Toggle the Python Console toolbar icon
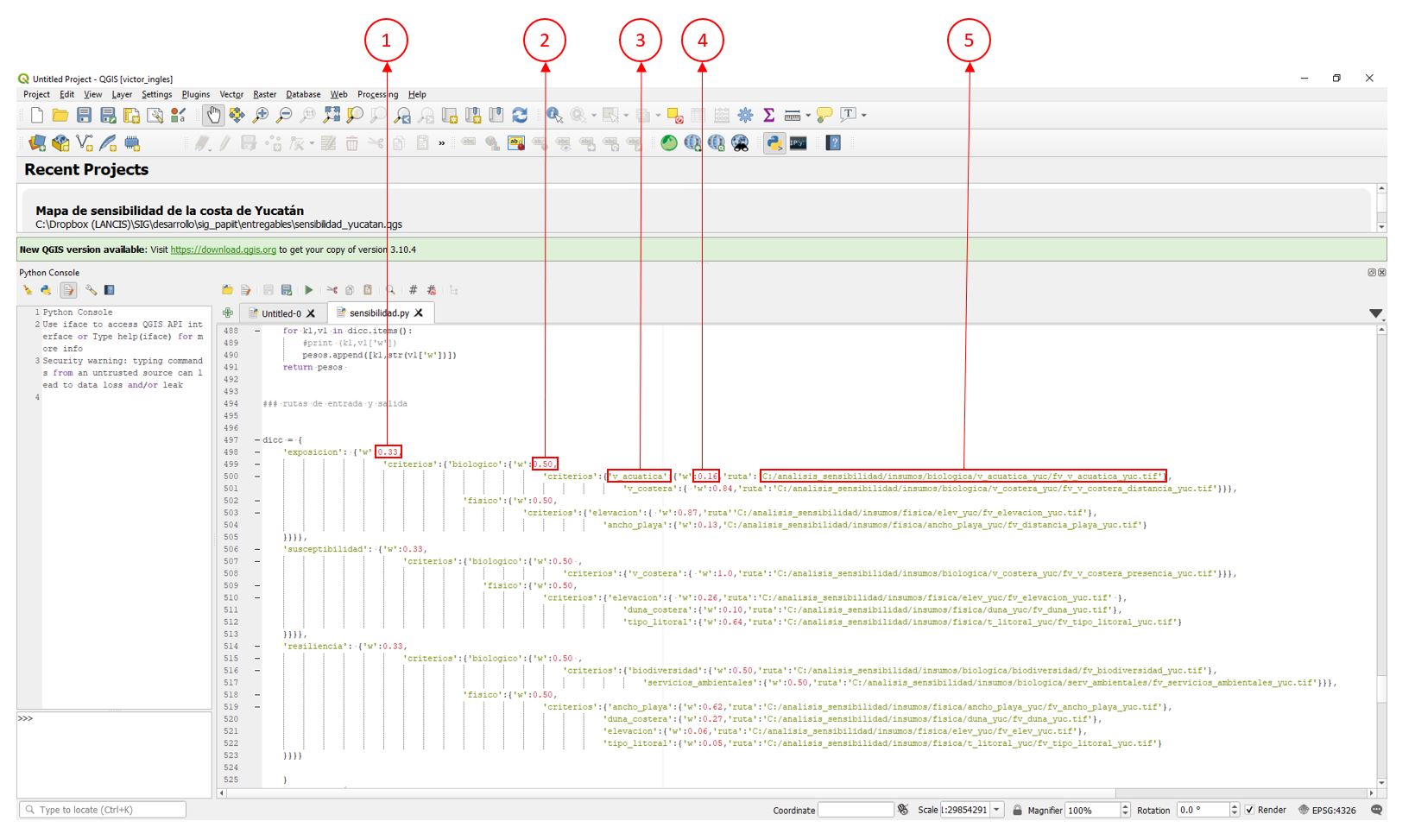Screen dimensions: 1415x840 (774, 143)
